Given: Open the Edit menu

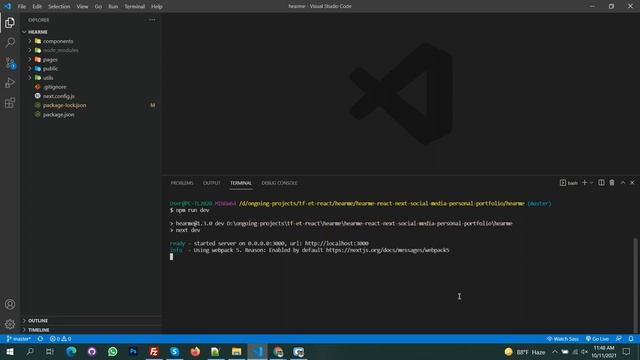Looking at the screenshot, I should pos(37,7).
